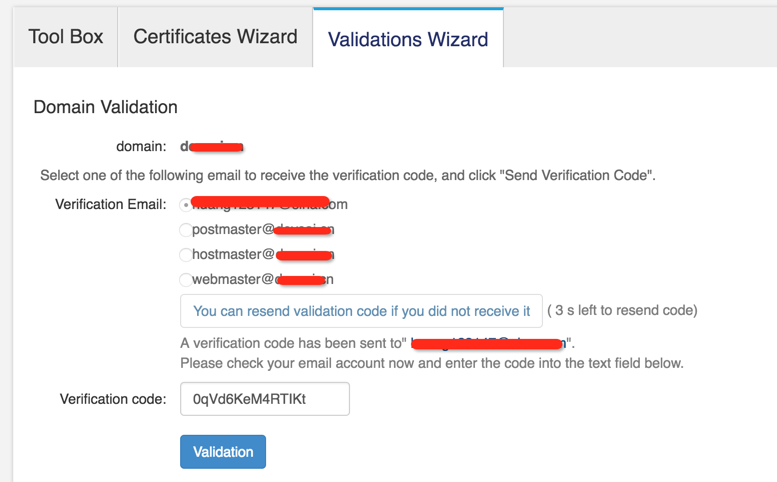Choose the webmaster@ email radio option
The width and height of the screenshot is (777, 482).
[x=186, y=279]
